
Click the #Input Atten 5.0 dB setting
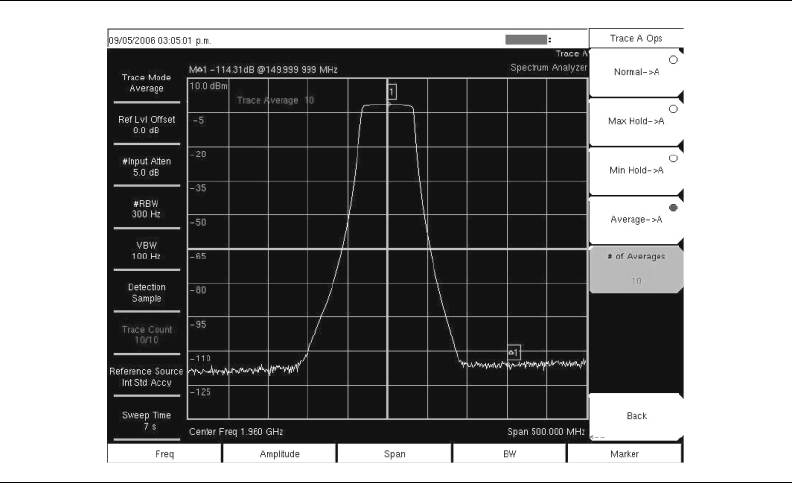point(146,167)
